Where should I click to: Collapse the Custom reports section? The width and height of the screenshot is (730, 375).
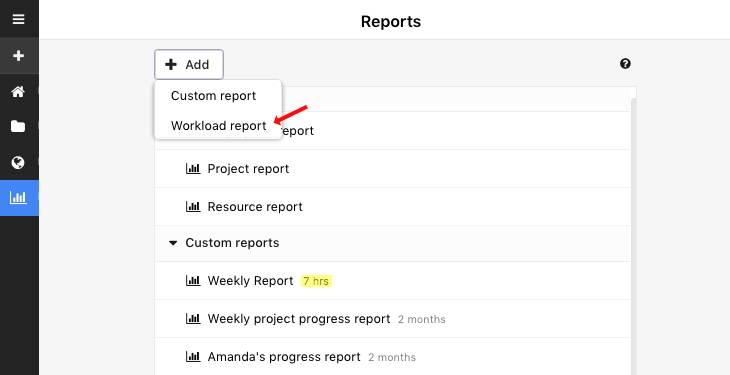coord(173,243)
